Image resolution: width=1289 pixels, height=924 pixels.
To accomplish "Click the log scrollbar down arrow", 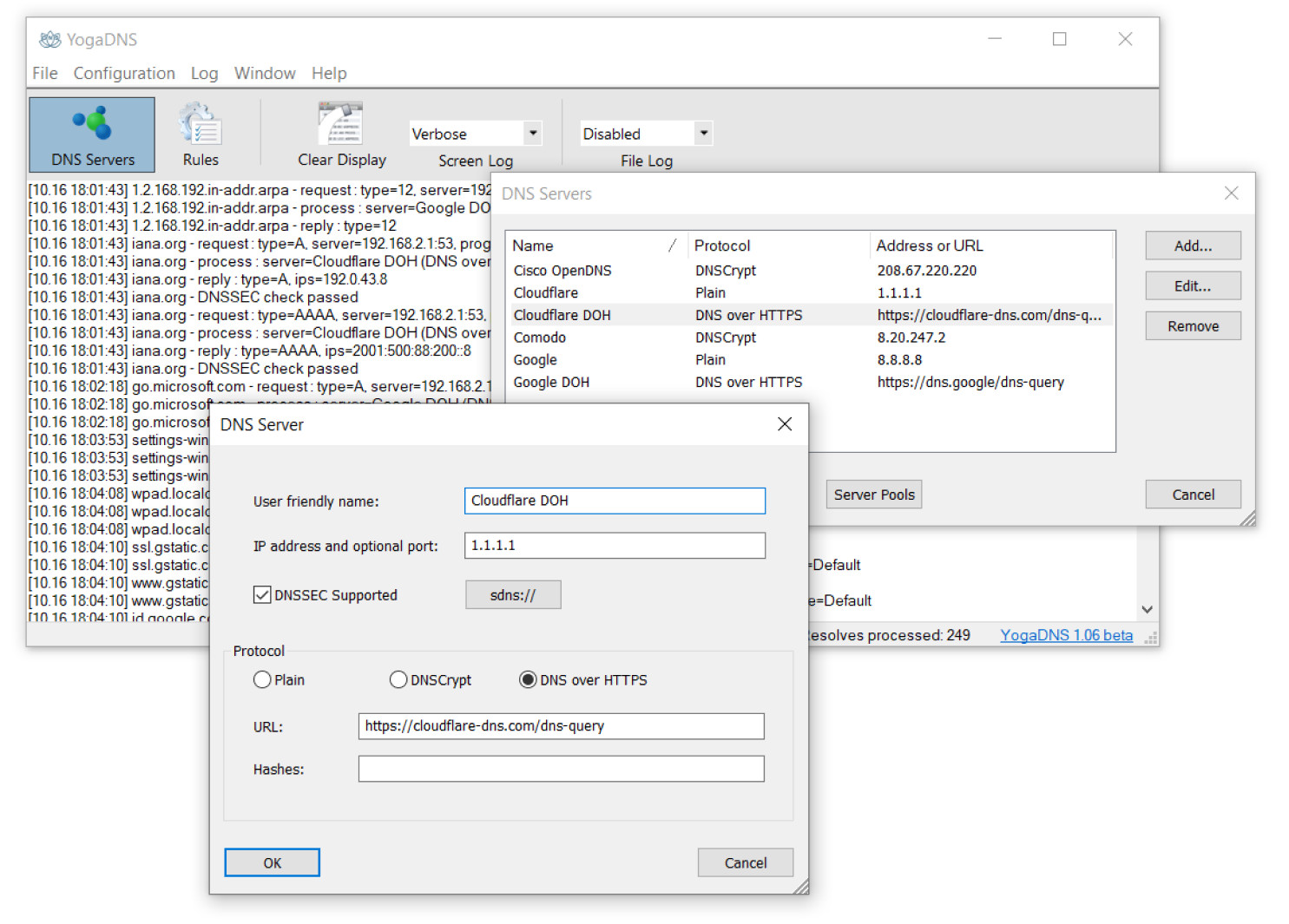I will click(x=1148, y=609).
